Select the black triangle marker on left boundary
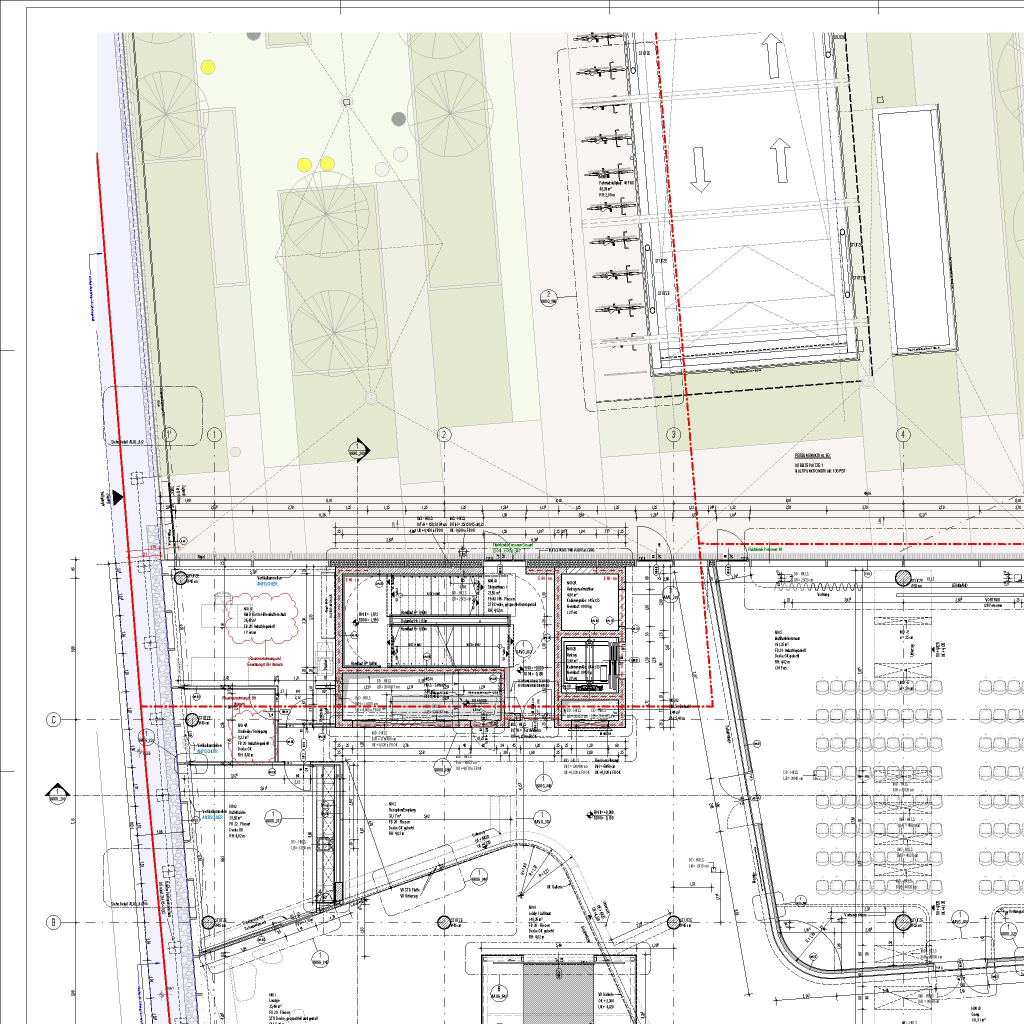 click(118, 497)
